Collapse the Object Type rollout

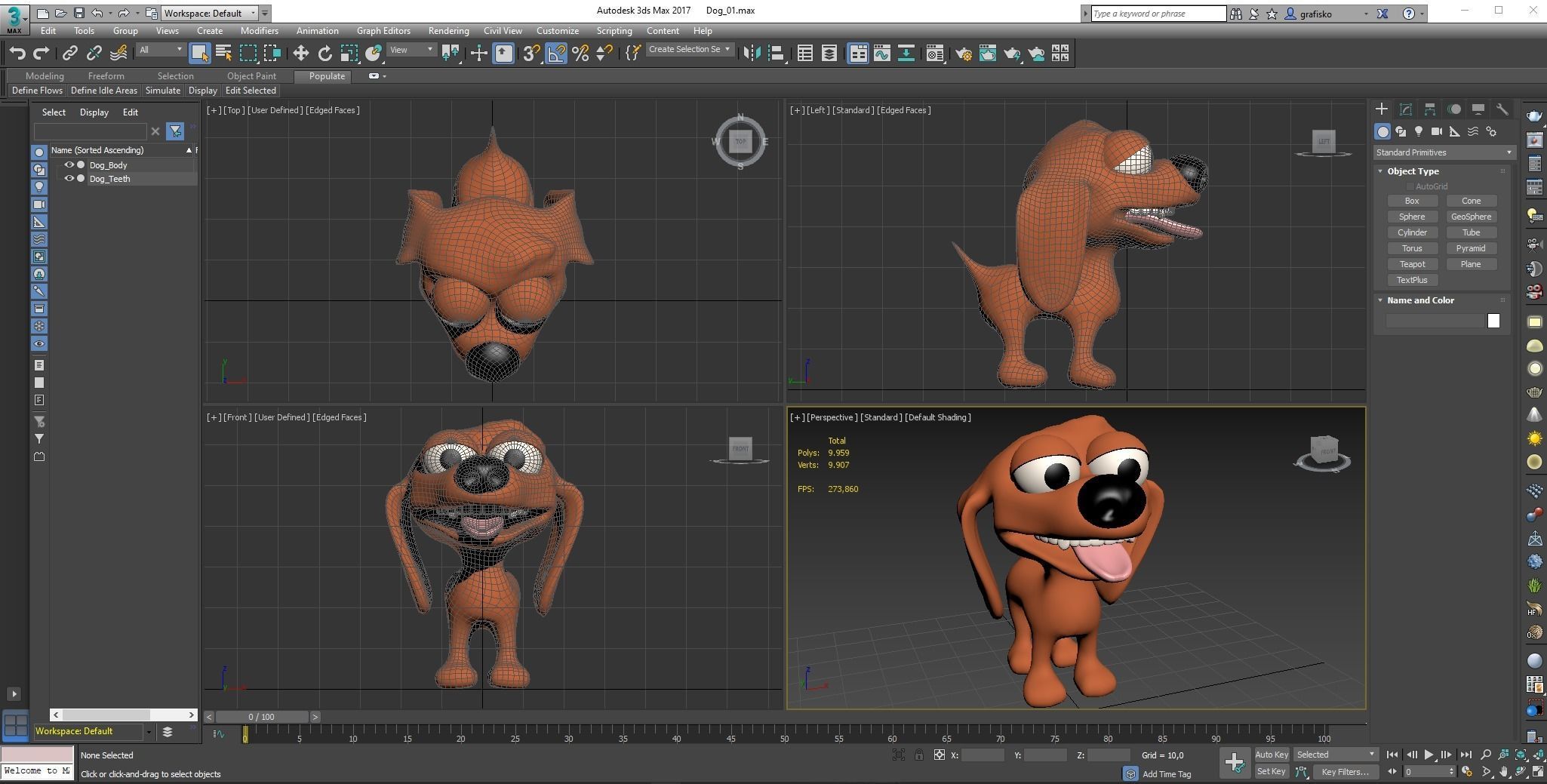pyautogui.click(x=1381, y=171)
